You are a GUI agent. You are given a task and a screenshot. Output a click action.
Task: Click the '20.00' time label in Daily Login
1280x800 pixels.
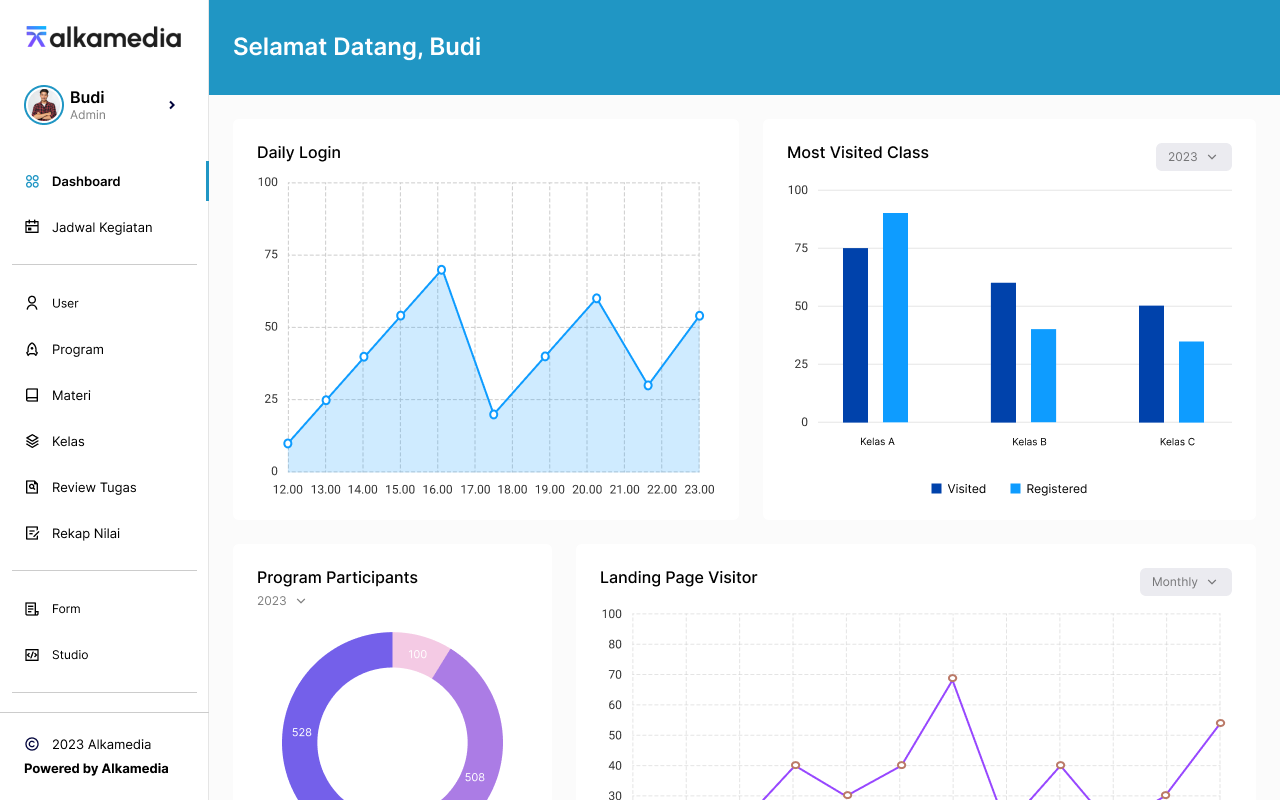pos(588,490)
